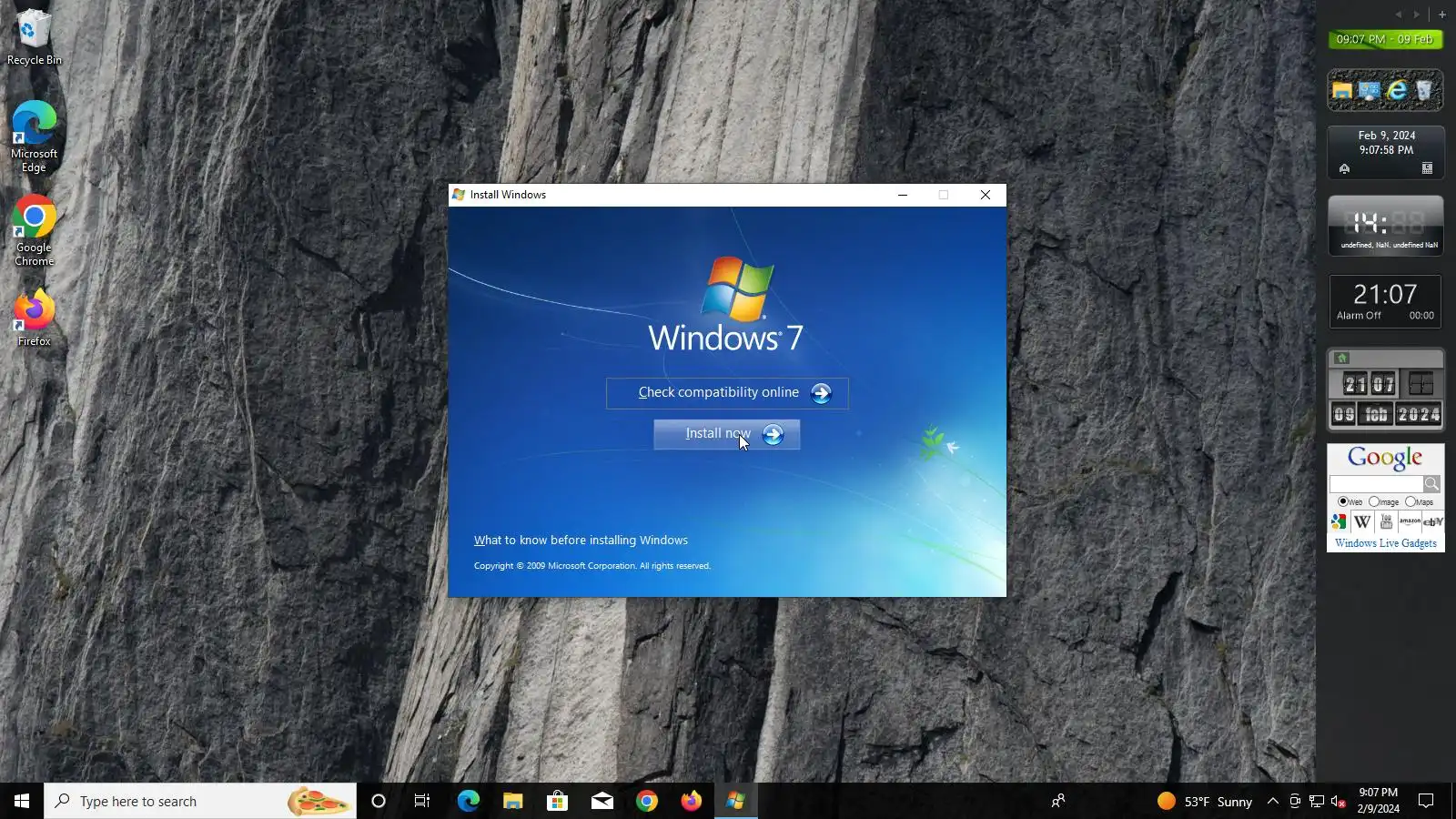This screenshot has width=1456, height=819.
Task: Switch to the Amazon tab in search gadget
Action: point(1410,521)
